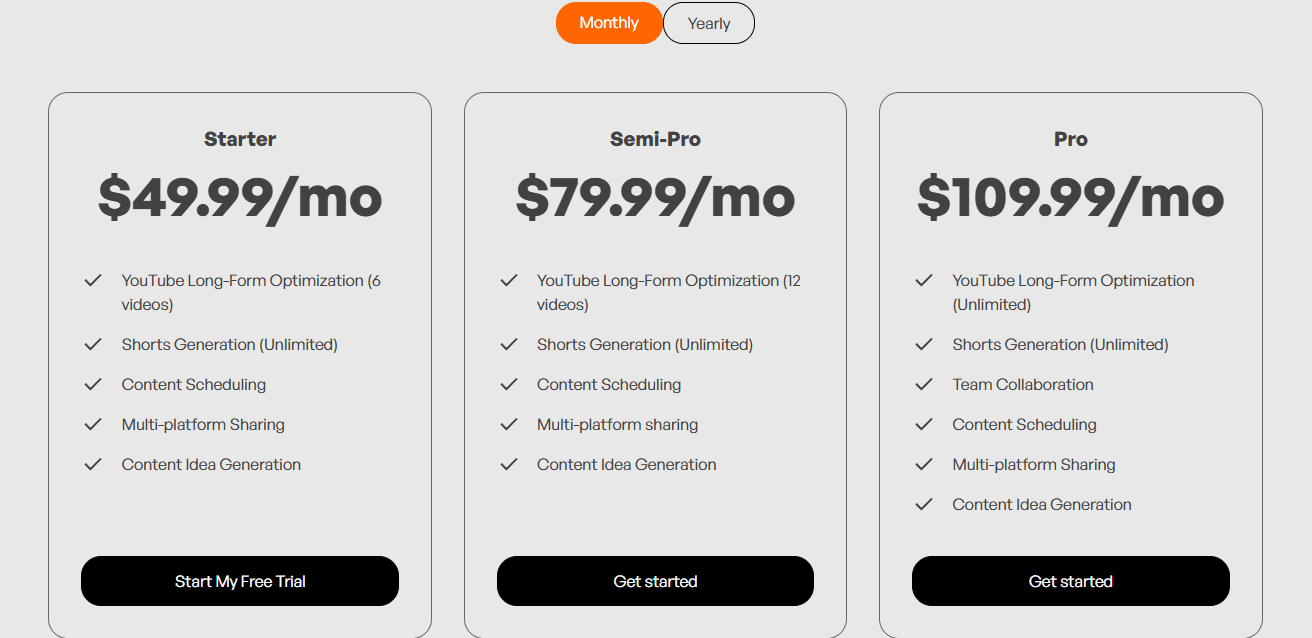This screenshot has width=1312, height=638.
Task: Toggle billing period to Yearly pricing
Action: click(708, 22)
